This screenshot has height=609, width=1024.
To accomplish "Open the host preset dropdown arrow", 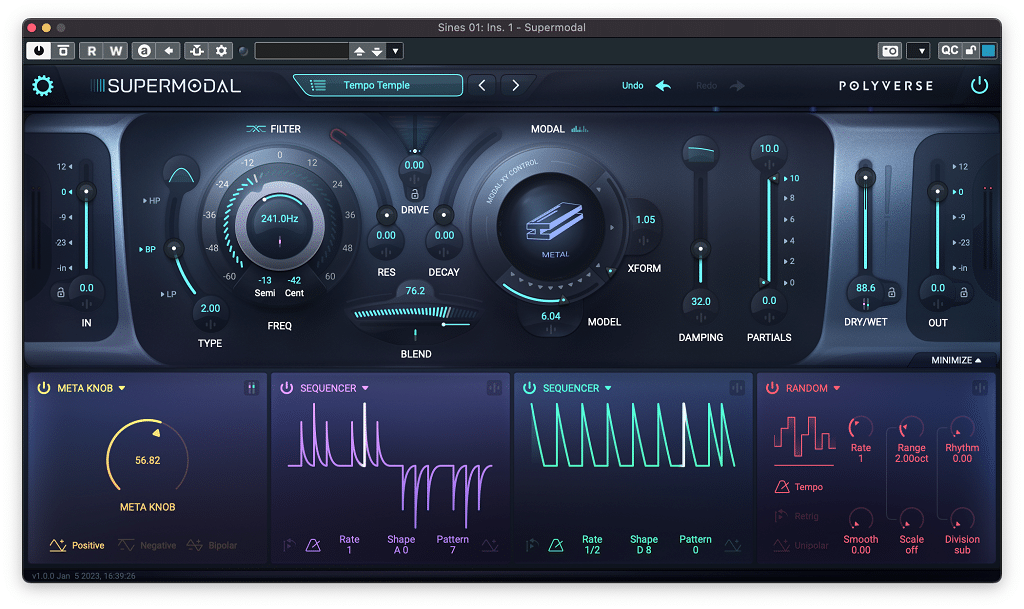I will coord(395,51).
